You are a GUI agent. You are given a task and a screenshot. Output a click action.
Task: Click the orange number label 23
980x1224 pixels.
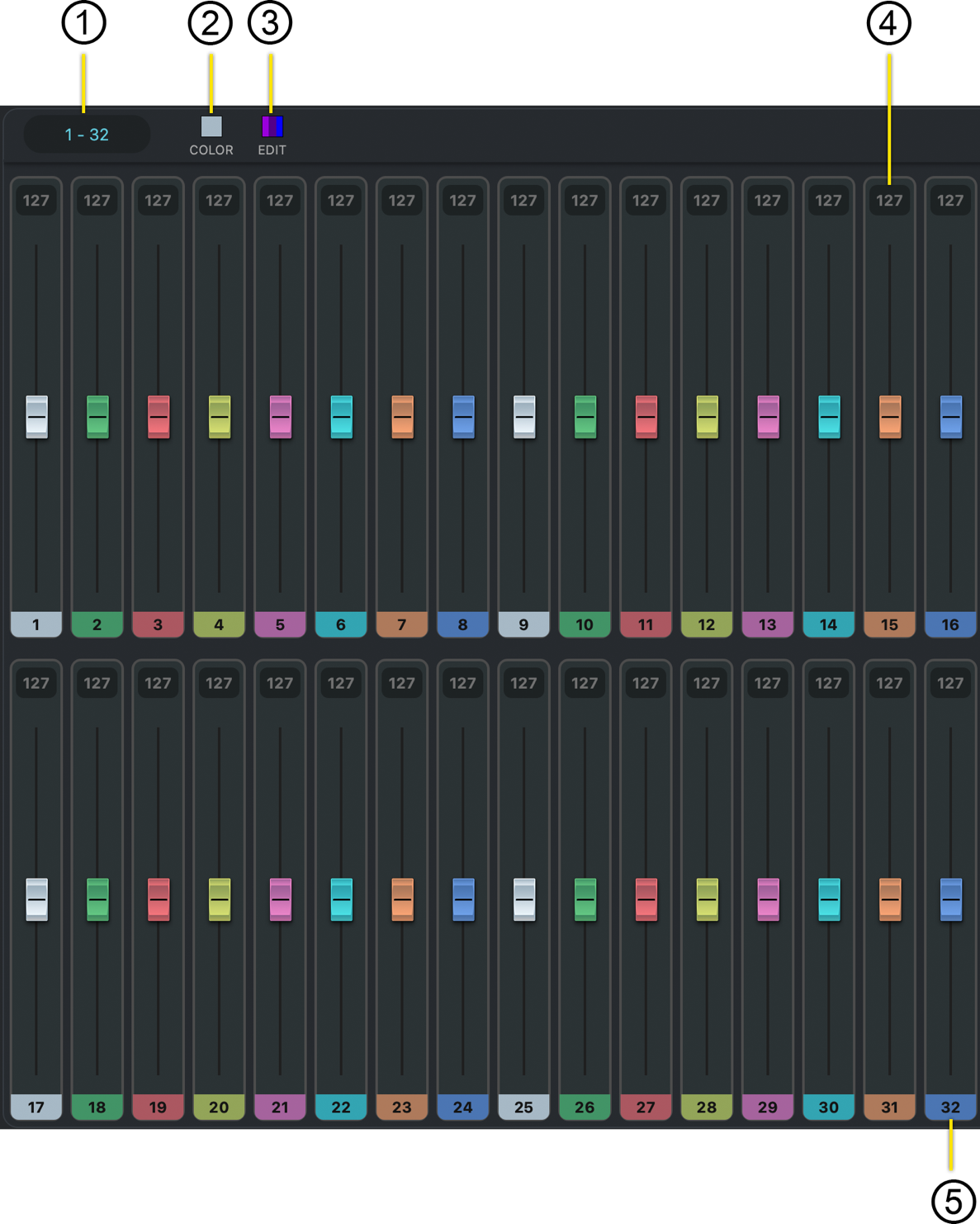coord(402,1107)
